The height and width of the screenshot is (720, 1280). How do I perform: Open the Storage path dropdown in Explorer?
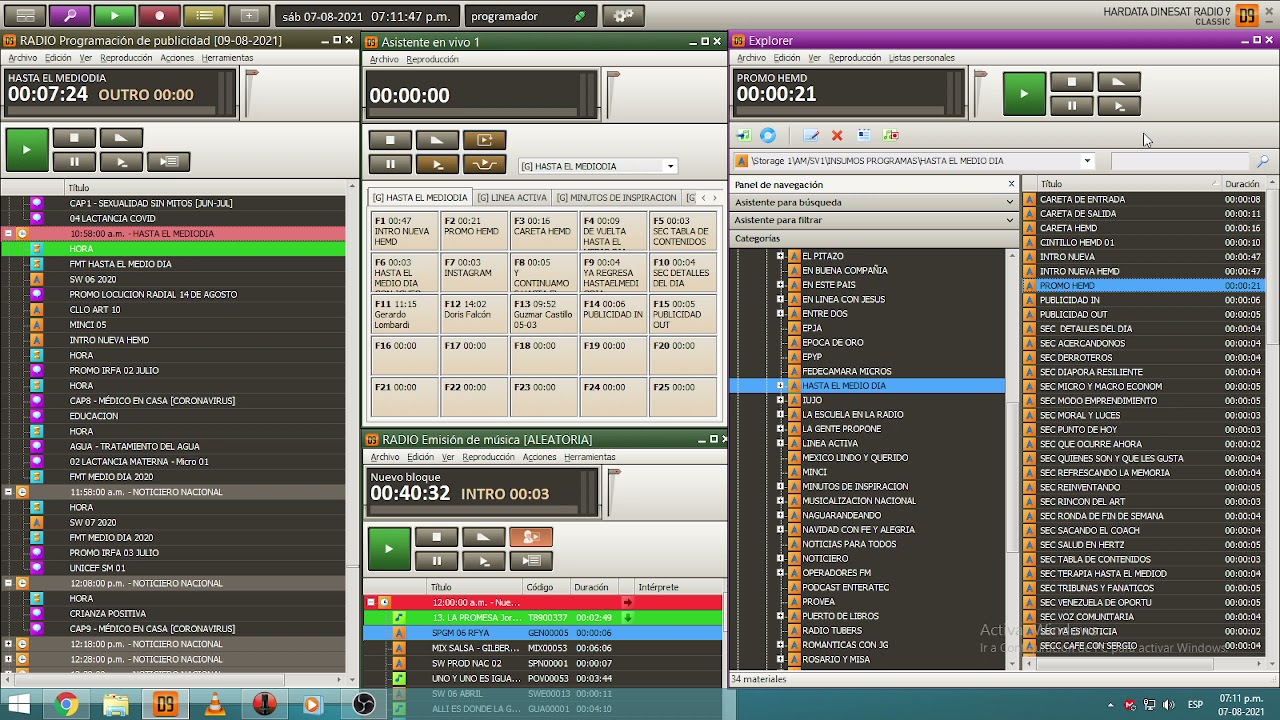tap(1087, 161)
